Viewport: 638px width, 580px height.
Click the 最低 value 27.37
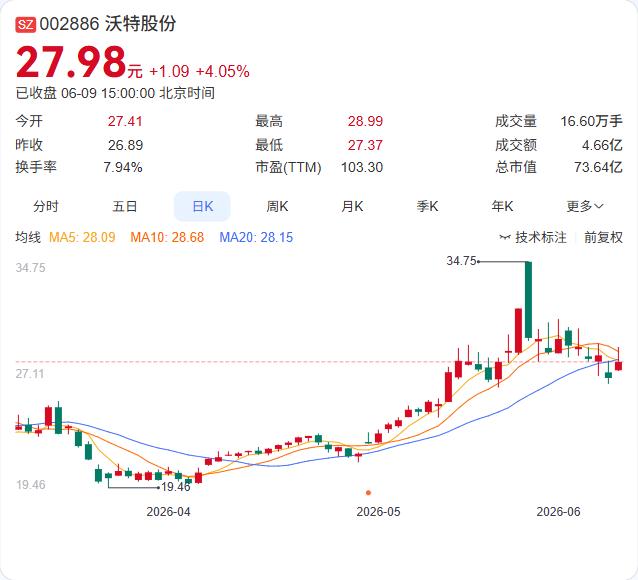pyautogui.click(x=365, y=145)
